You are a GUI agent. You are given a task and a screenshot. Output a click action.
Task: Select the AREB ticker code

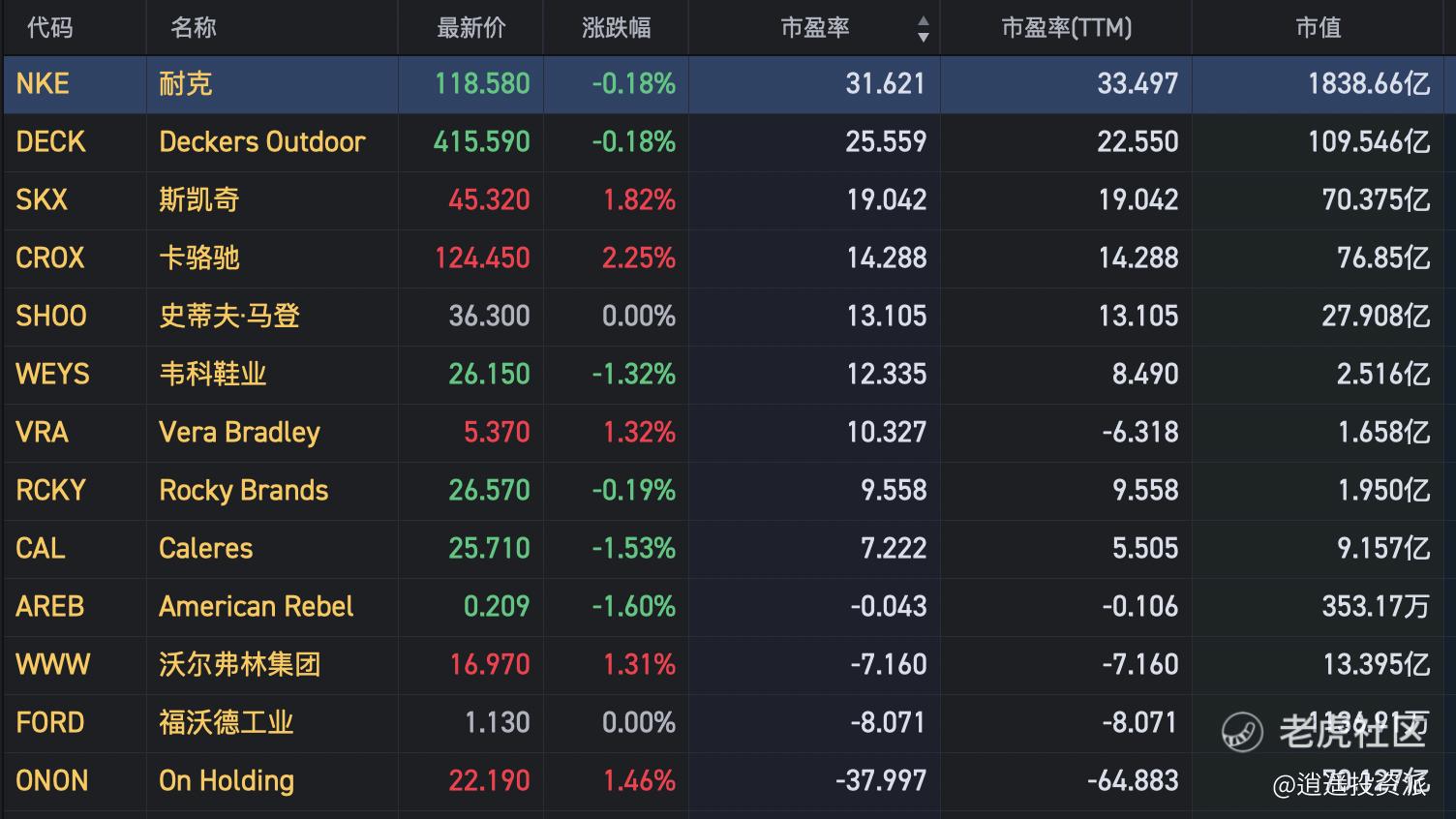(50, 607)
